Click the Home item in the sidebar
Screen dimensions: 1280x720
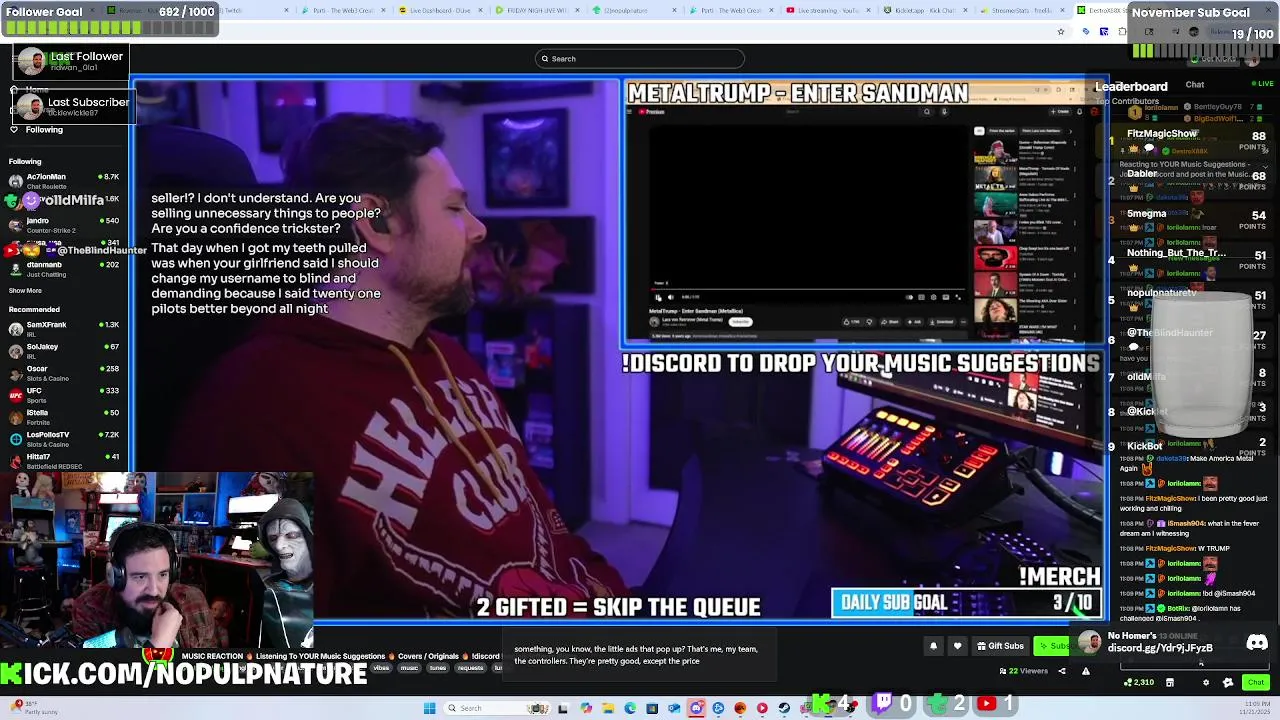(36, 90)
